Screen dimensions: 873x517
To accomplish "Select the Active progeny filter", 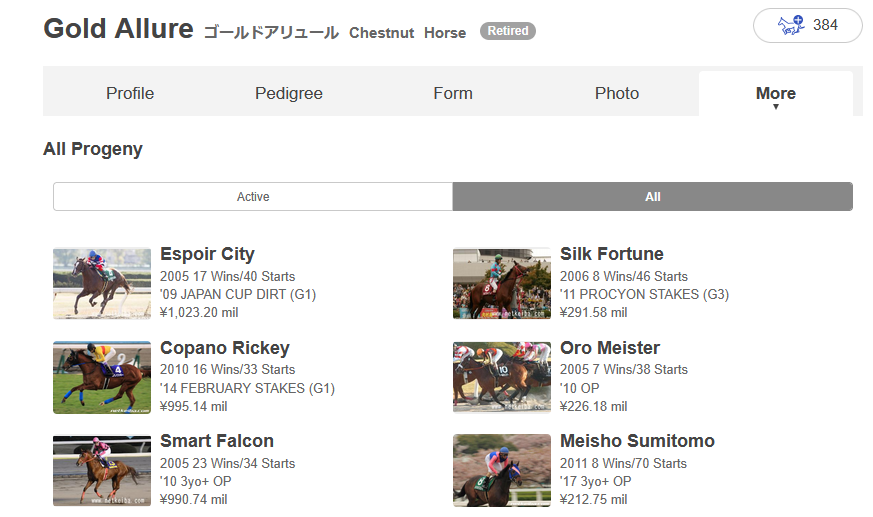I will coord(253,196).
